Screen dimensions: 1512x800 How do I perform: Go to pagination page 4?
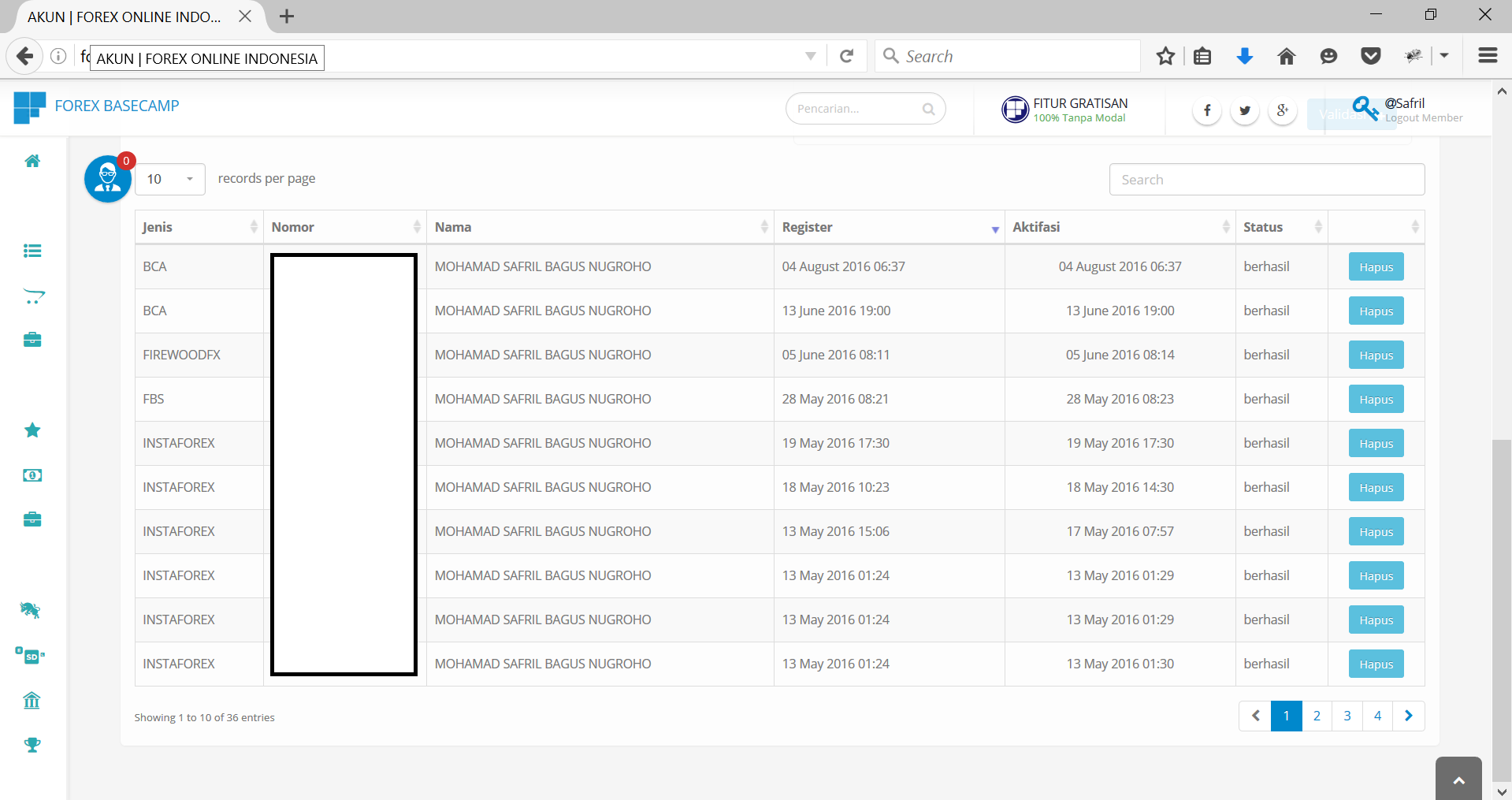(1377, 716)
